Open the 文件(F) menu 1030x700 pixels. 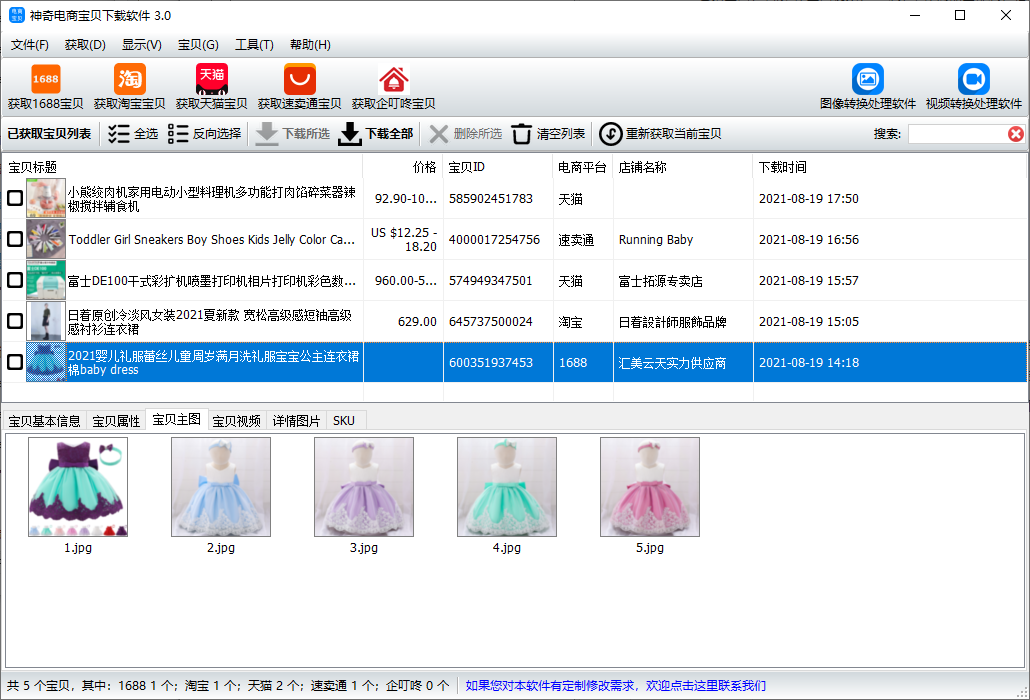(30, 45)
